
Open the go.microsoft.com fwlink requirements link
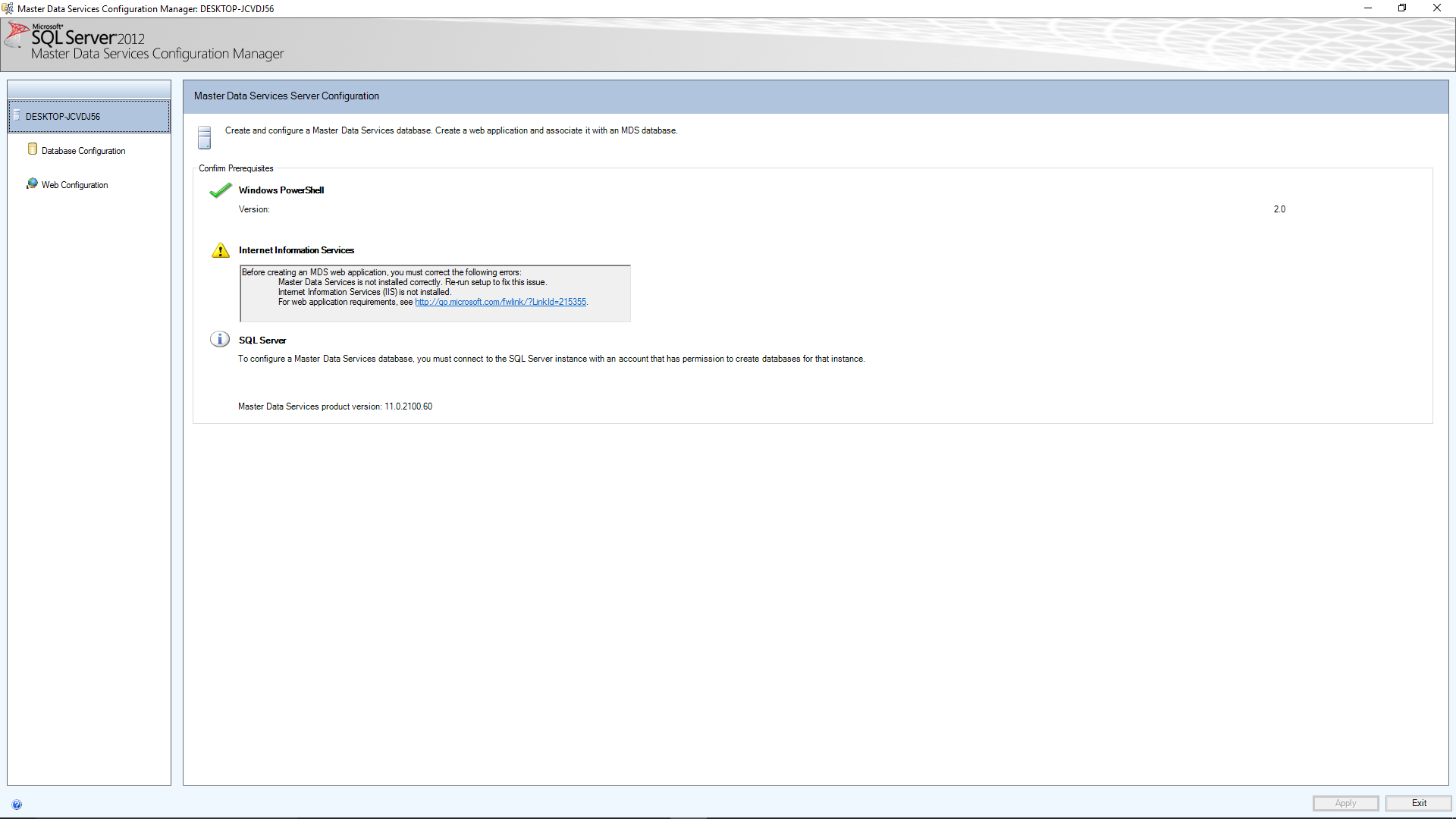[500, 302]
